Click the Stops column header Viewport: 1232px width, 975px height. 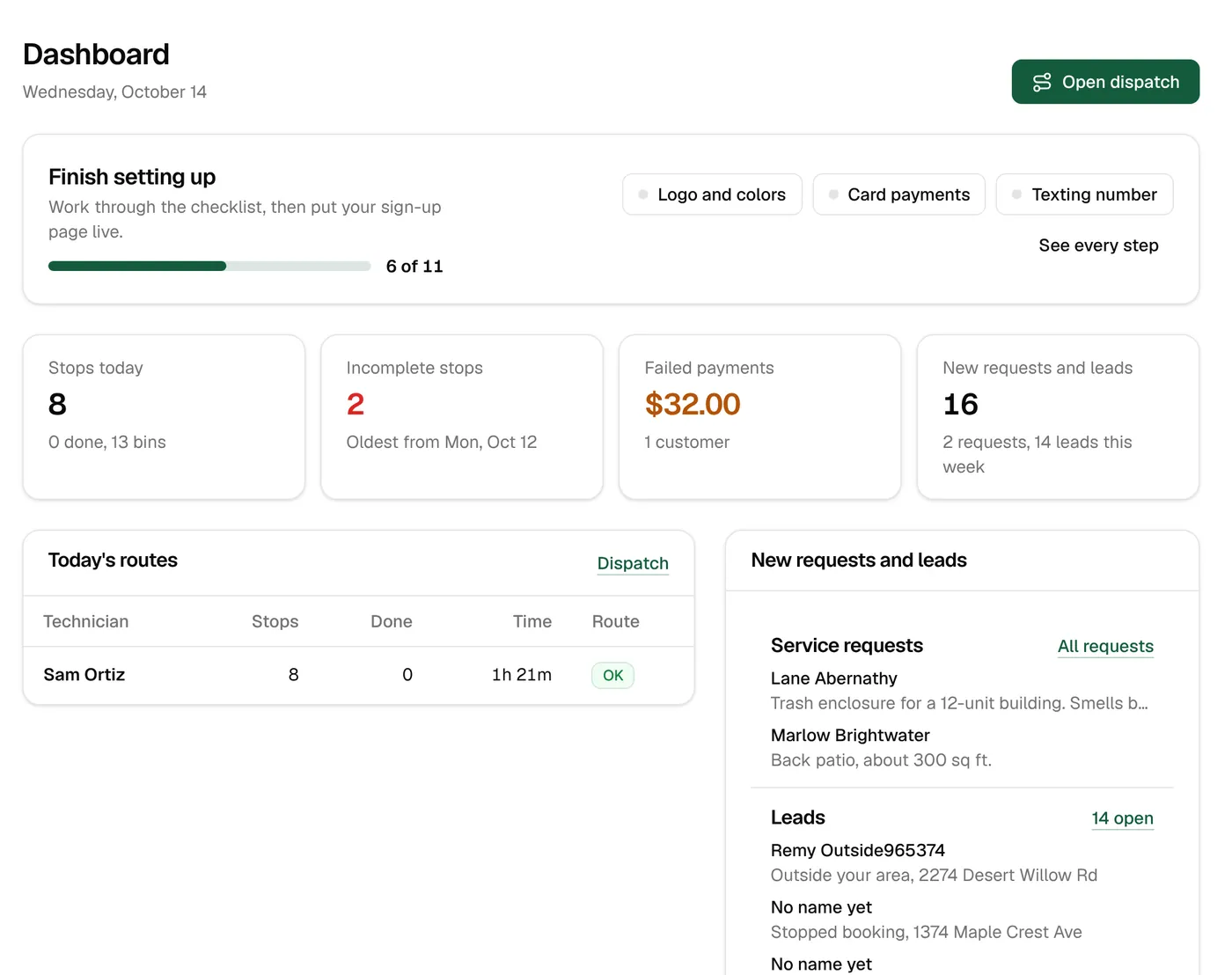(x=275, y=621)
